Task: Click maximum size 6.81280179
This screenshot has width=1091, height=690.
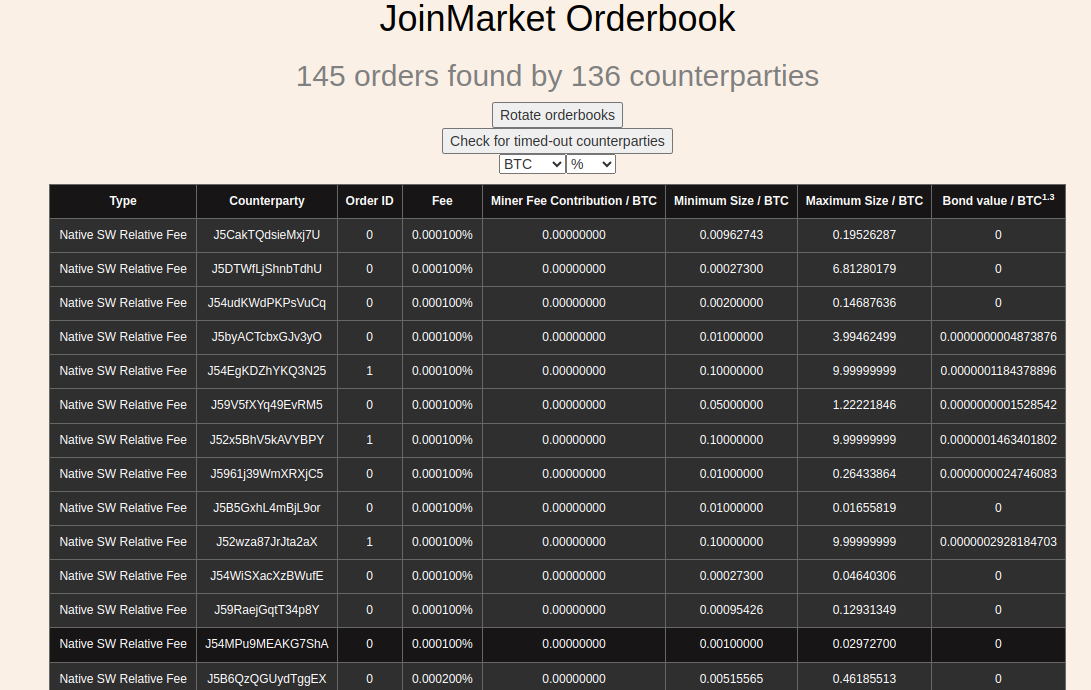Action: pyautogui.click(x=864, y=269)
